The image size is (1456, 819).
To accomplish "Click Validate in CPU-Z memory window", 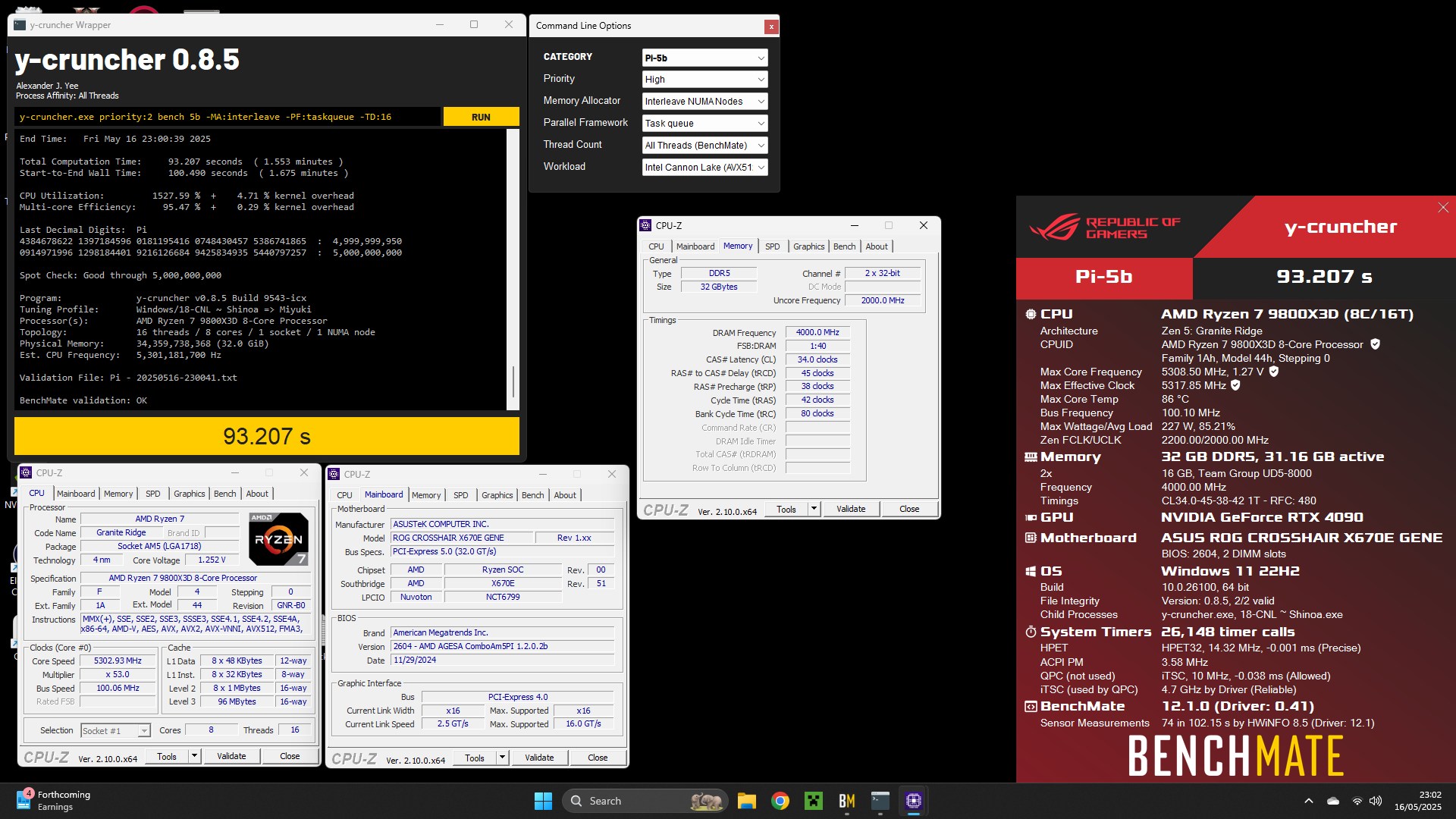I will [x=851, y=509].
